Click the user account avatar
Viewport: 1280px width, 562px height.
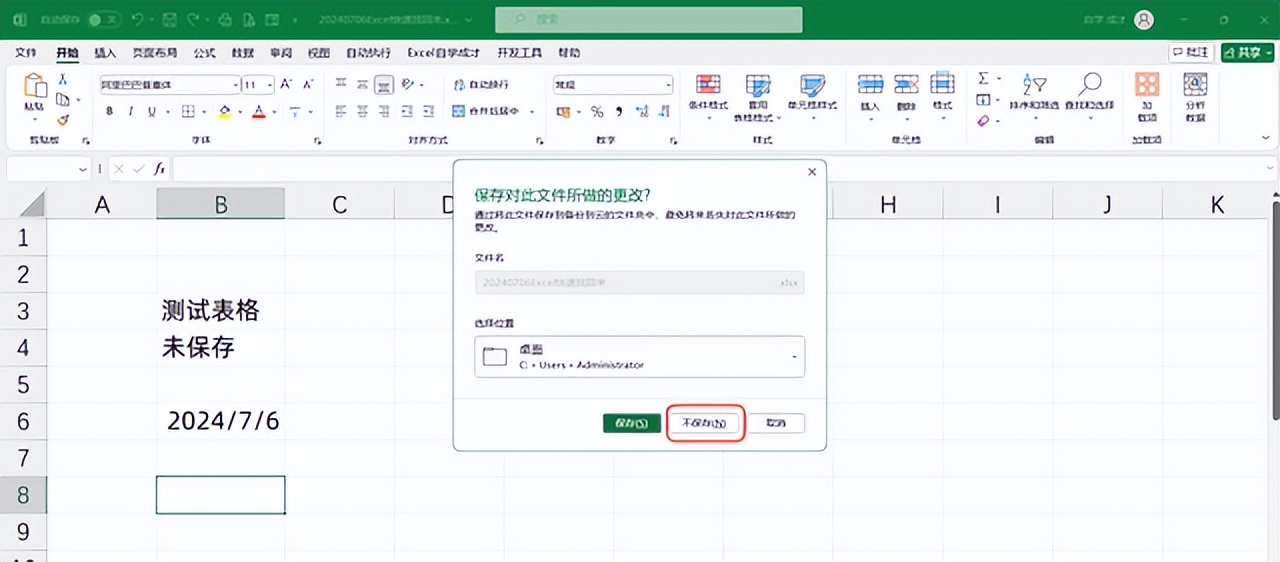click(x=1144, y=19)
